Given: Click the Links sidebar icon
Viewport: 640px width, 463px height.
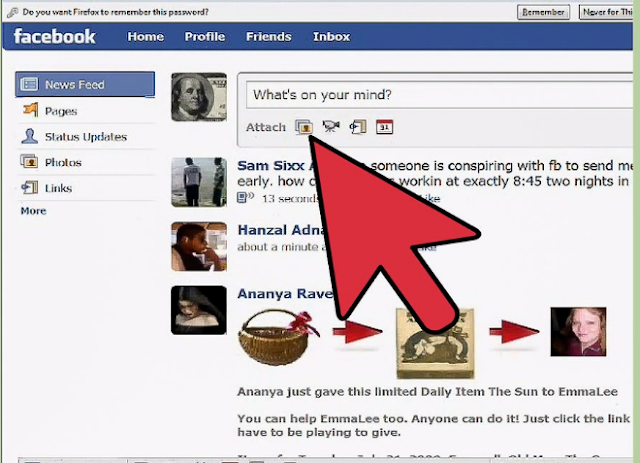Looking at the screenshot, I should pyautogui.click(x=29, y=187).
